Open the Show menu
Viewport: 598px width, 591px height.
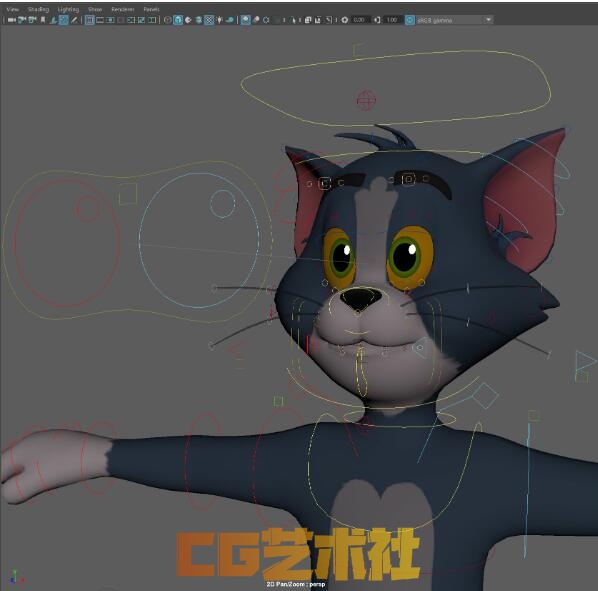point(95,9)
